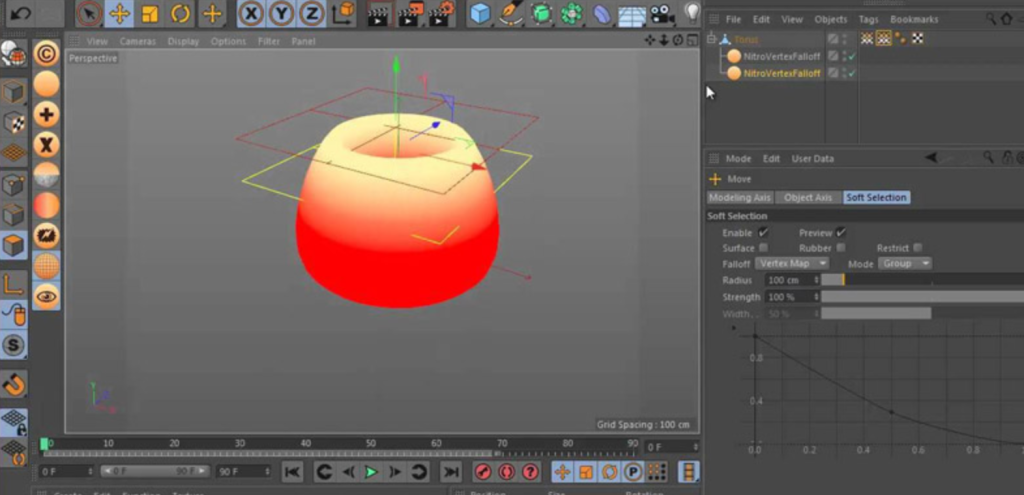
Task: Jump to the end of animation
Action: (450, 471)
